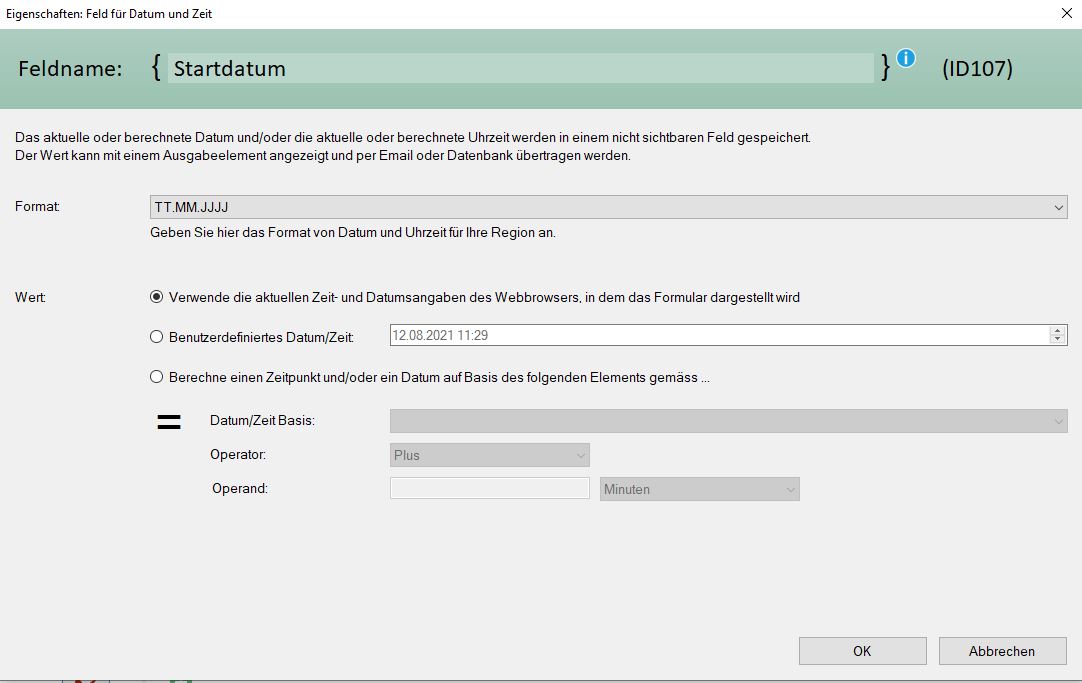Select the option to use current browser date
1082x683 pixels.
pyautogui.click(x=156, y=297)
